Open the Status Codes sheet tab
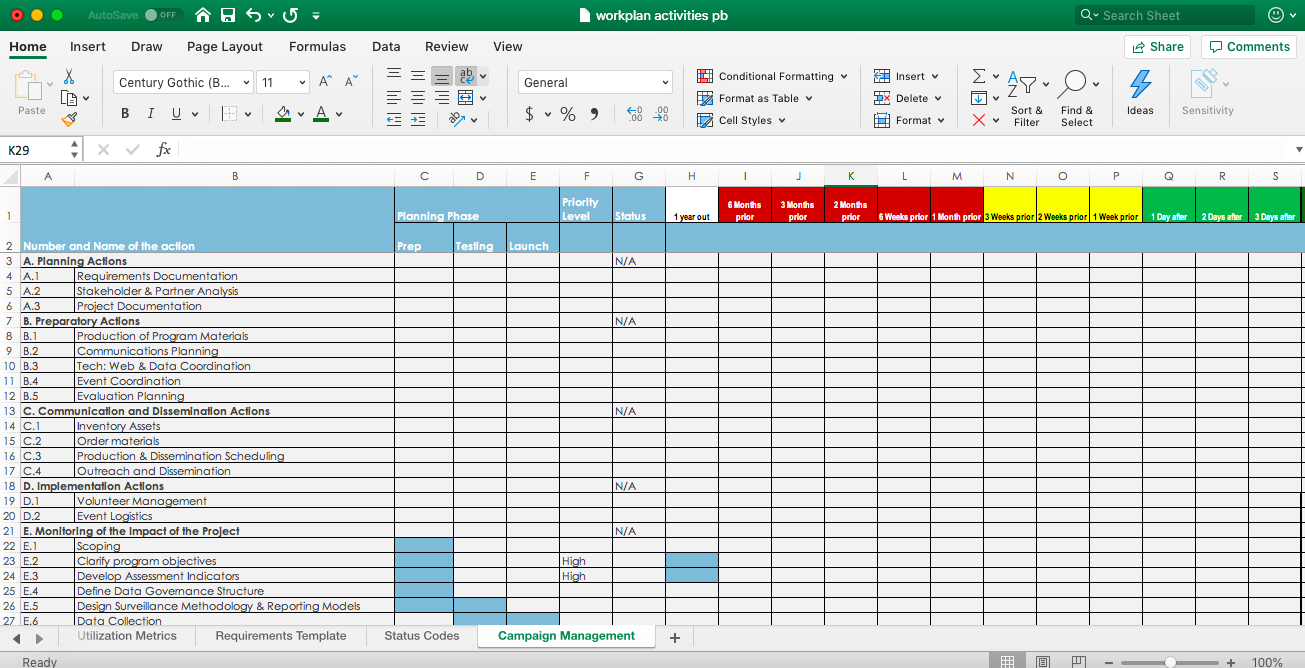 tap(421, 636)
